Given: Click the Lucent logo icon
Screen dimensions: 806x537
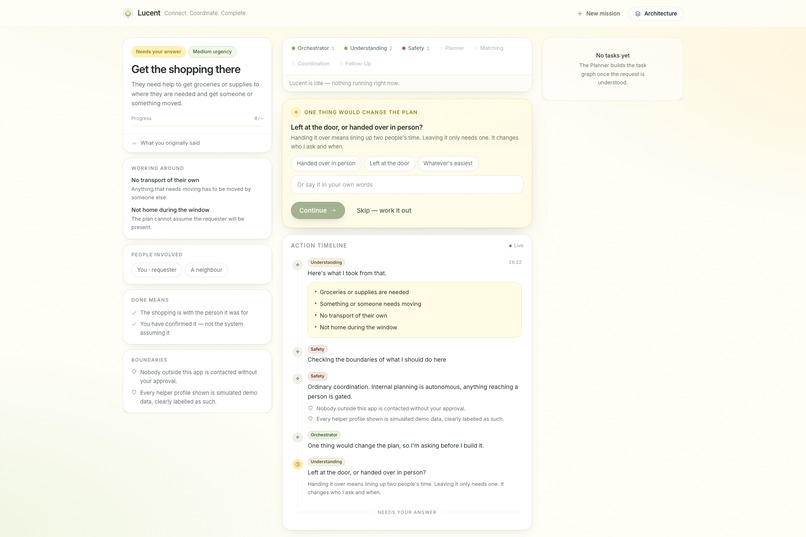Looking at the screenshot, I should pyautogui.click(x=128, y=13).
